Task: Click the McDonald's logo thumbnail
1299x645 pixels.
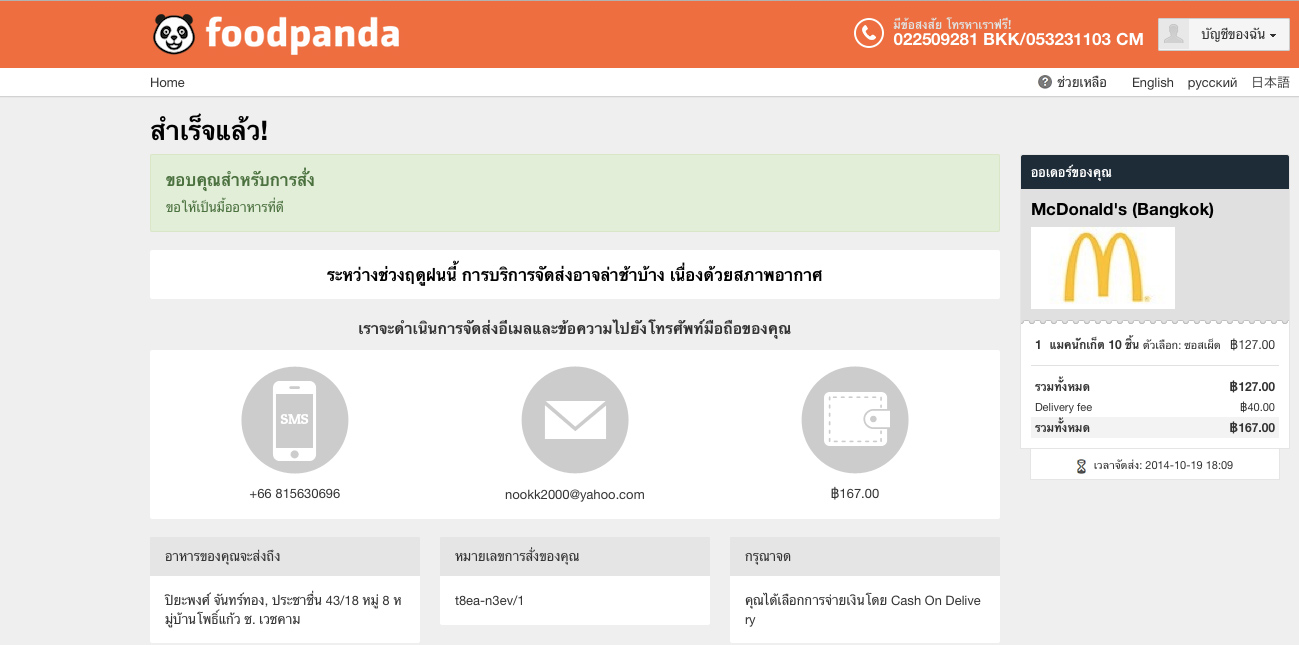Action: (x=1102, y=268)
